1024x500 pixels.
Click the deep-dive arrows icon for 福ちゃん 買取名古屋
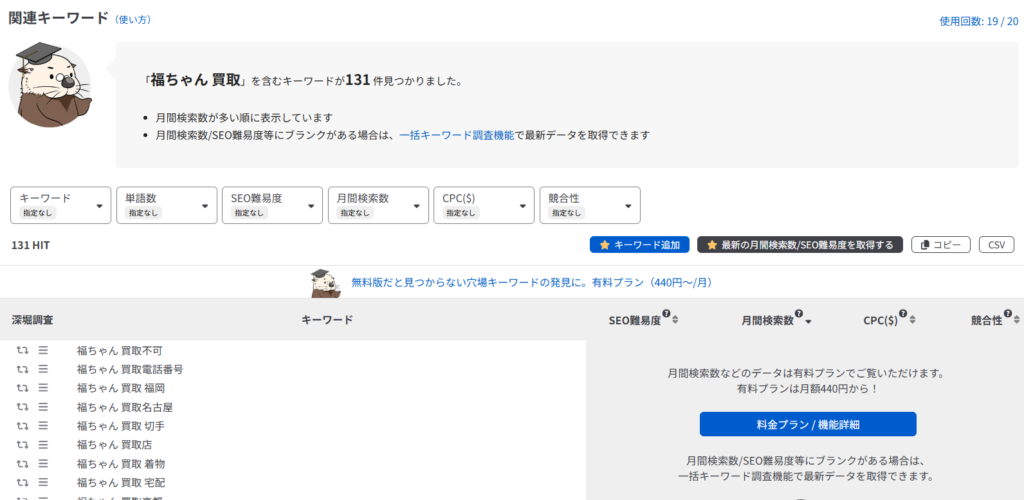click(x=23, y=407)
